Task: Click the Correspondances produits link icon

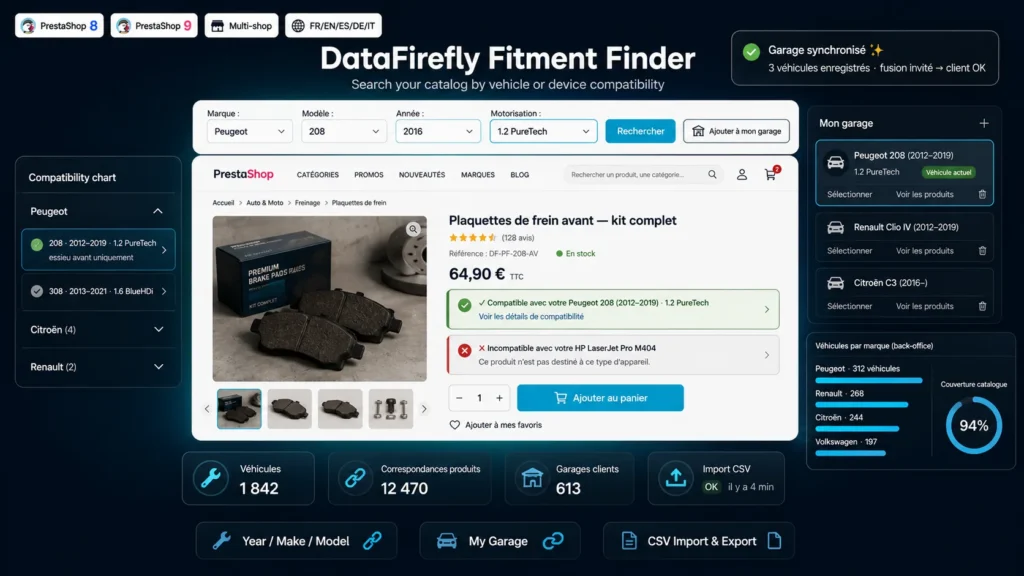Action: point(355,479)
